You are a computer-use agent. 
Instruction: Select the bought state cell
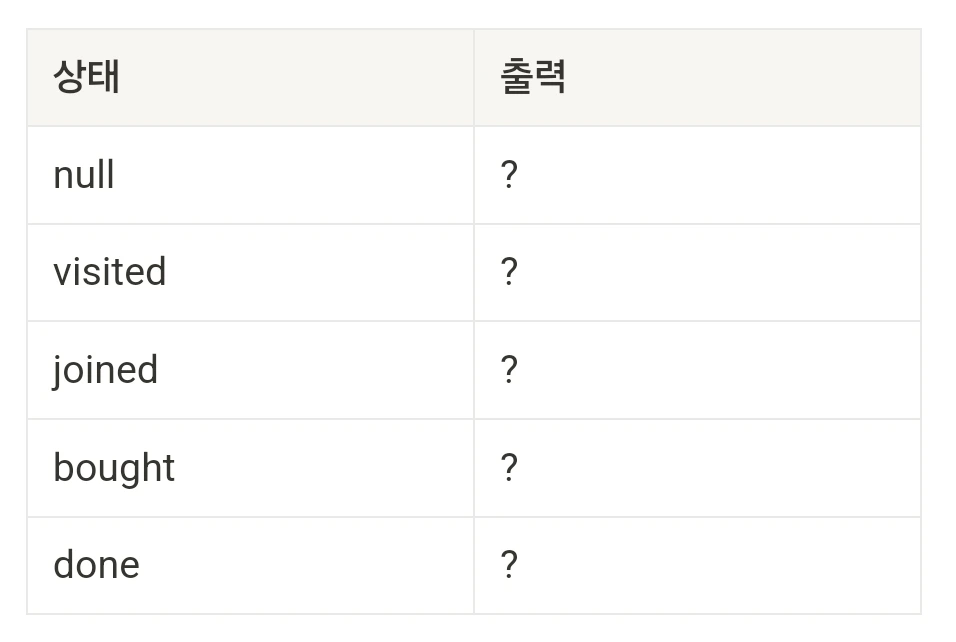pos(250,468)
